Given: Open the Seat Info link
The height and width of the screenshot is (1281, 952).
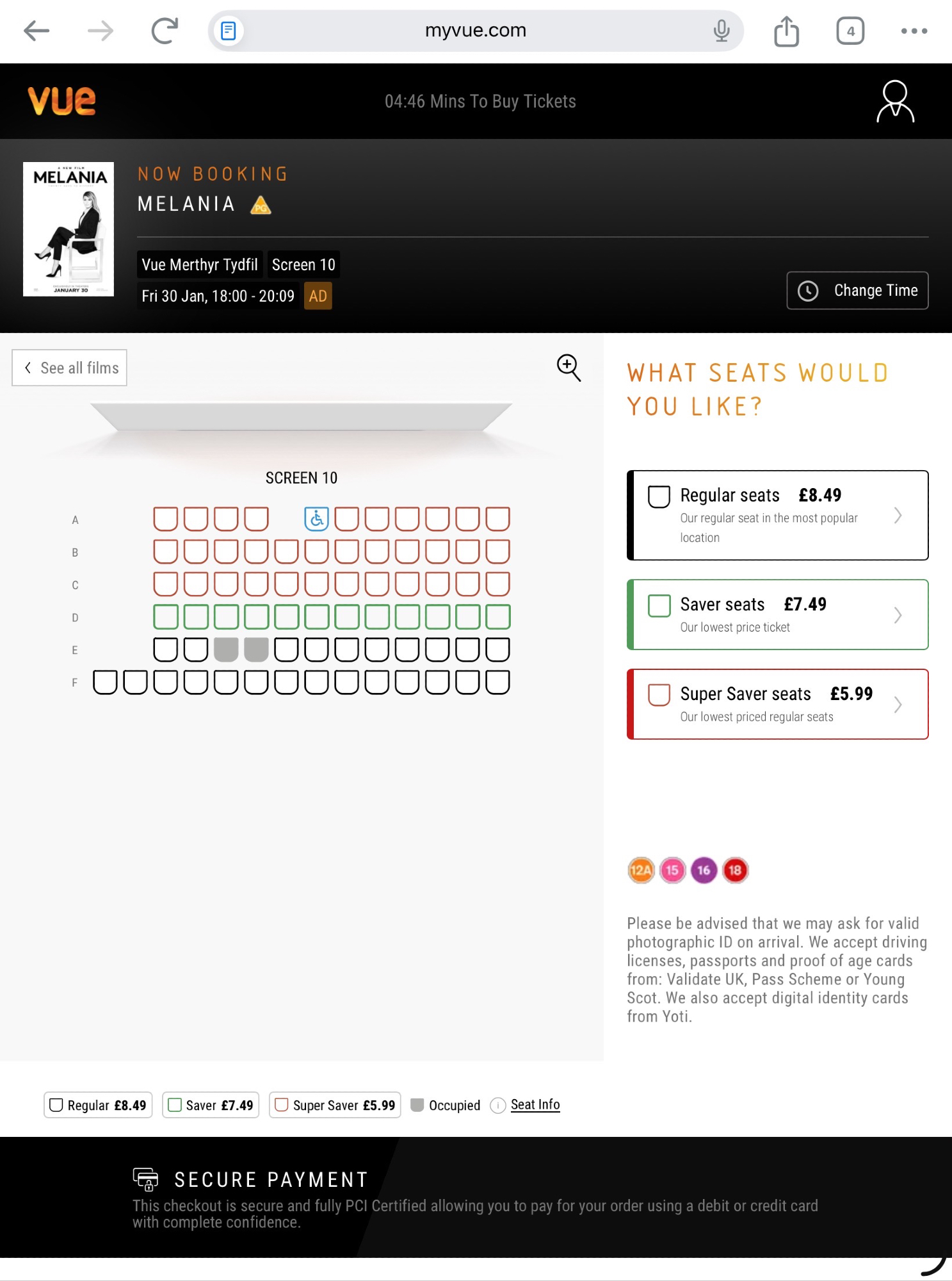Looking at the screenshot, I should click(x=535, y=1105).
